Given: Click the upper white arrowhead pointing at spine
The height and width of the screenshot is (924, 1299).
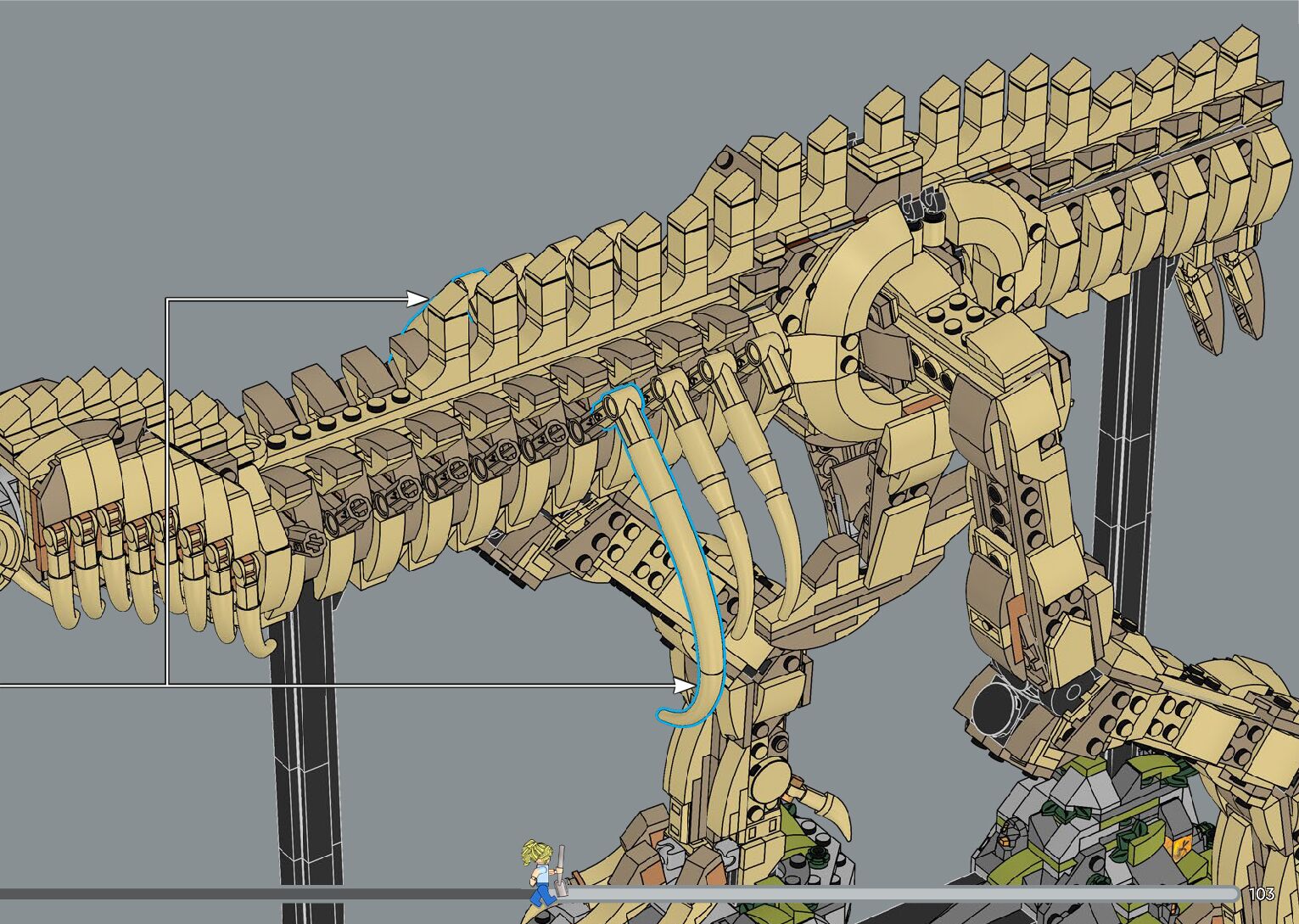Looking at the screenshot, I should tap(417, 299).
